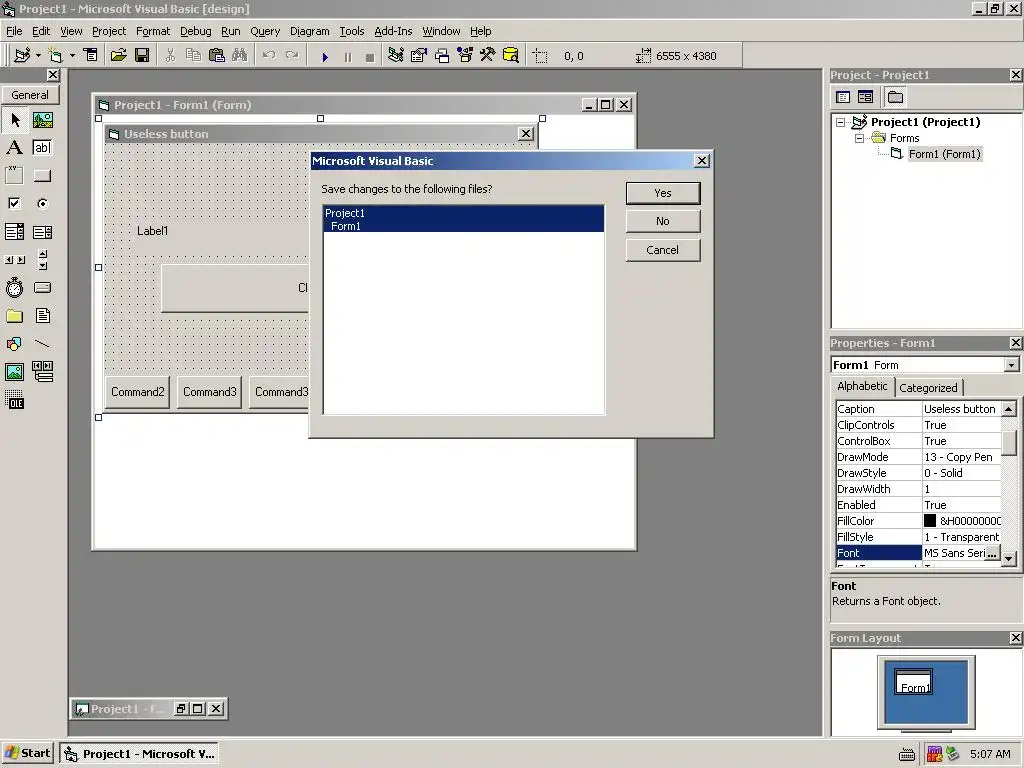Click the Find binoculars icon

[x=240, y=56]
